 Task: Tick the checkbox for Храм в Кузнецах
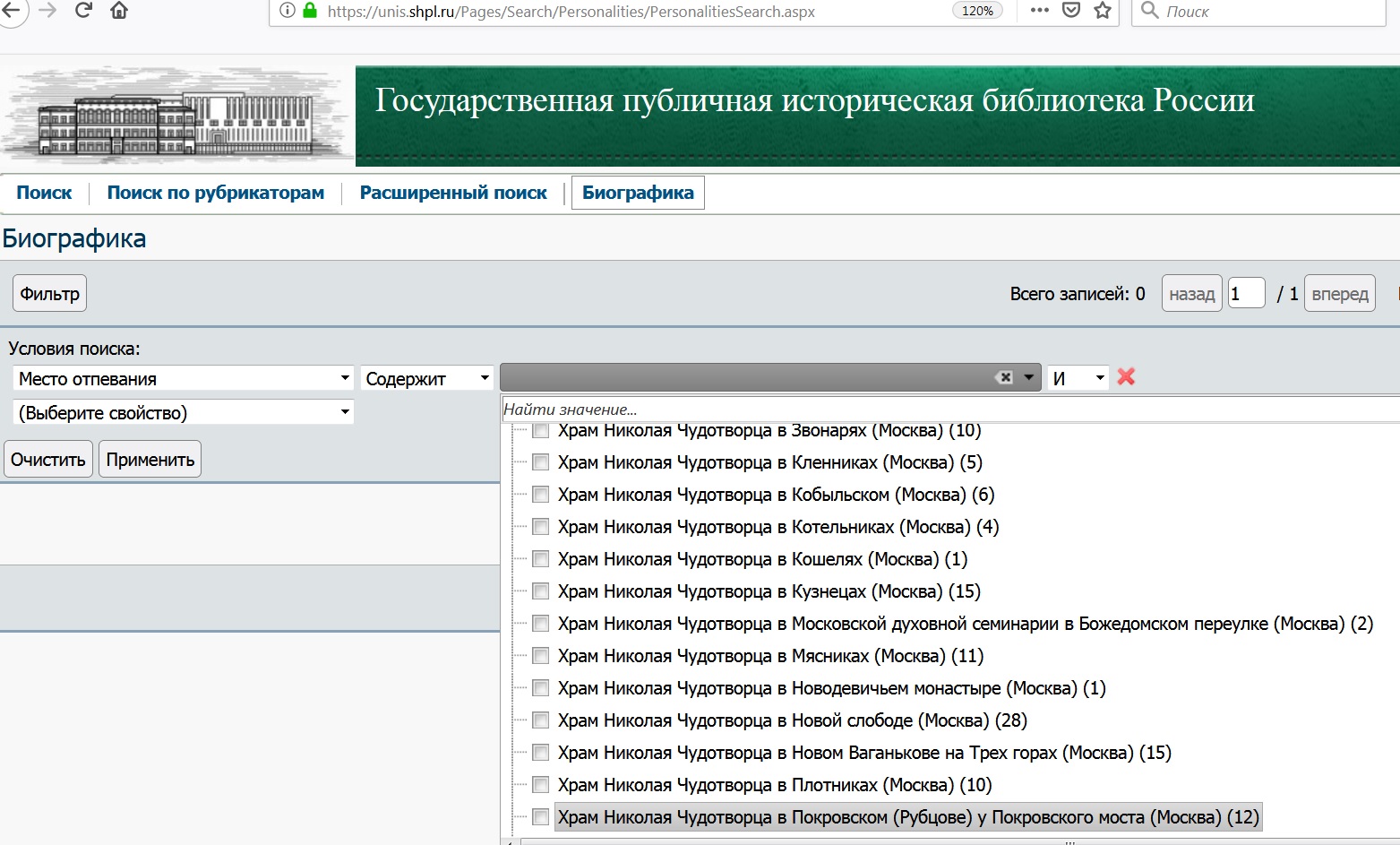pos(541,591)
